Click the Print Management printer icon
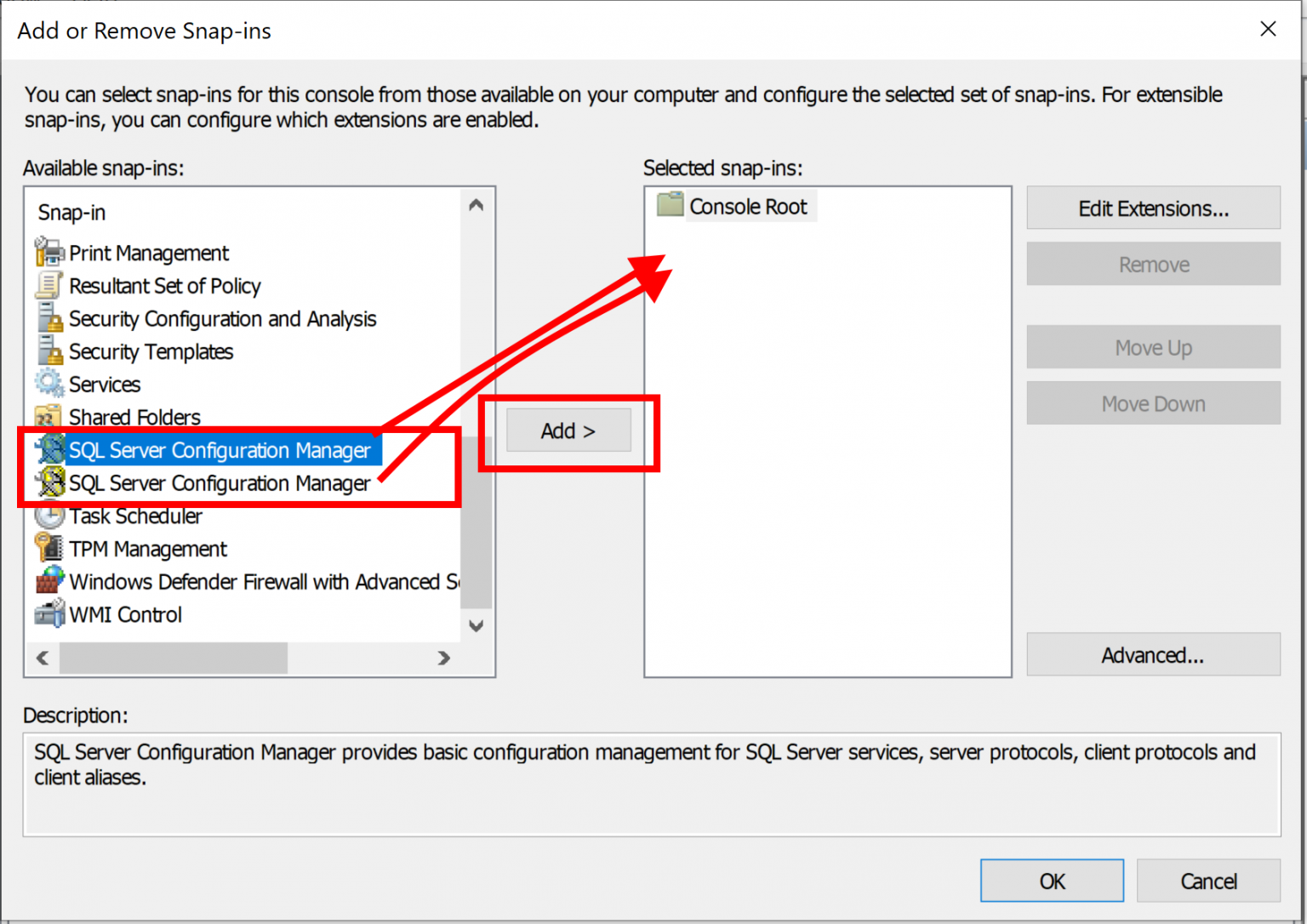This screenshot has height=924, width=1307. (x=49, y=252)
